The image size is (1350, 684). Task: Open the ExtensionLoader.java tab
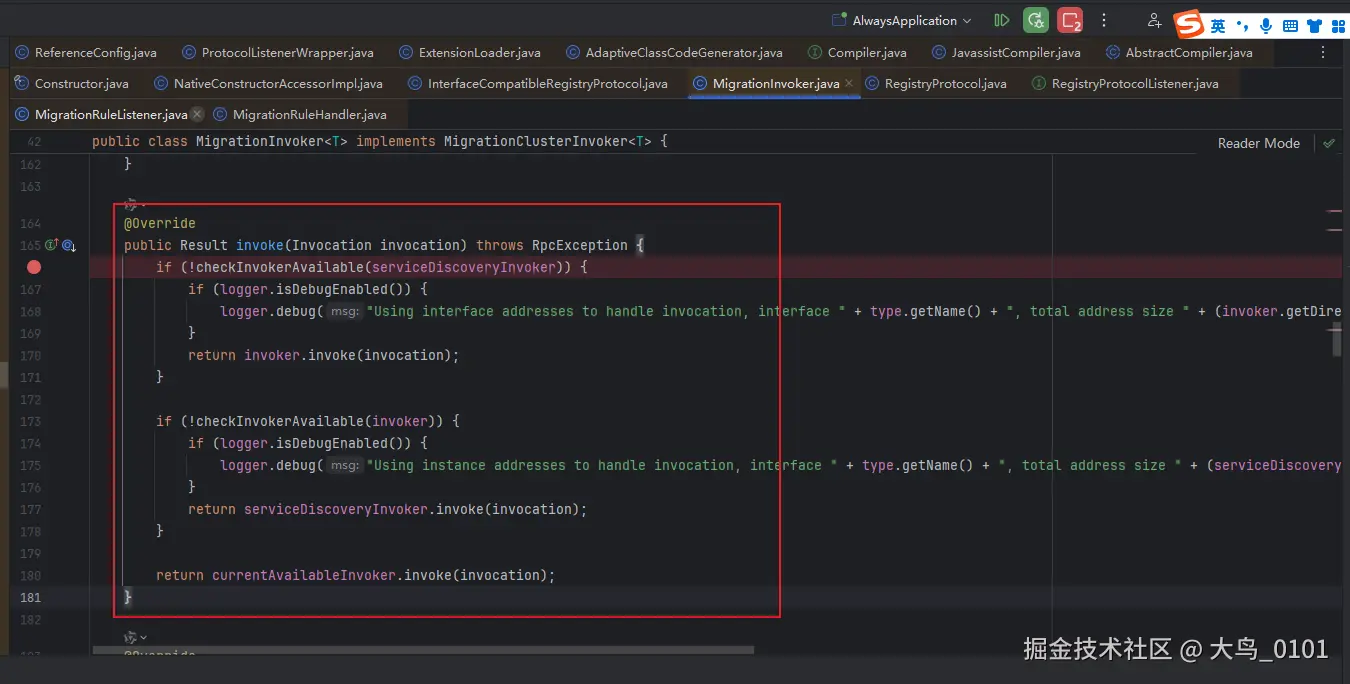point(470,52)
